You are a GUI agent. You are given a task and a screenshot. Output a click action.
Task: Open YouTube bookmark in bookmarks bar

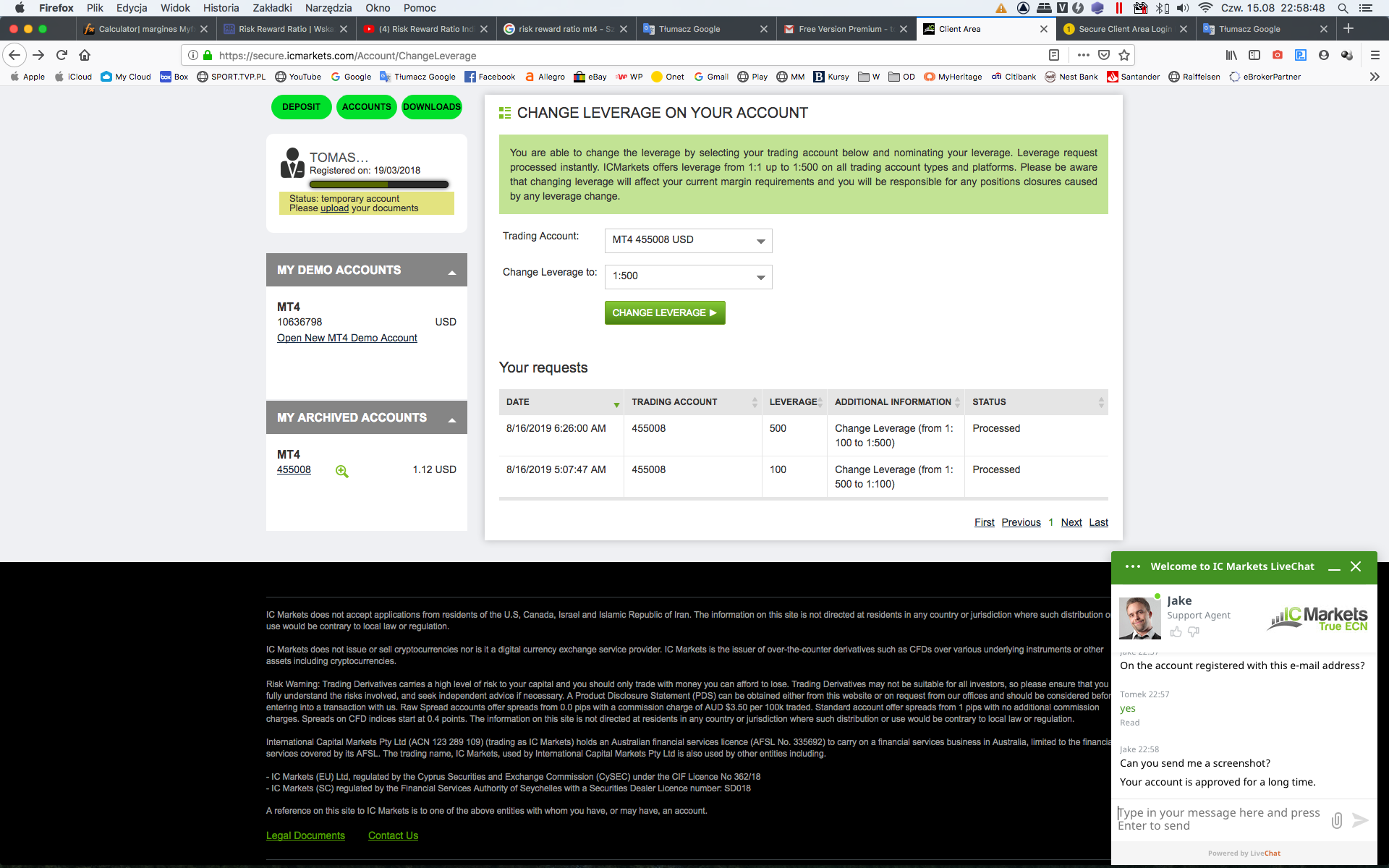[x=298, y=77]
